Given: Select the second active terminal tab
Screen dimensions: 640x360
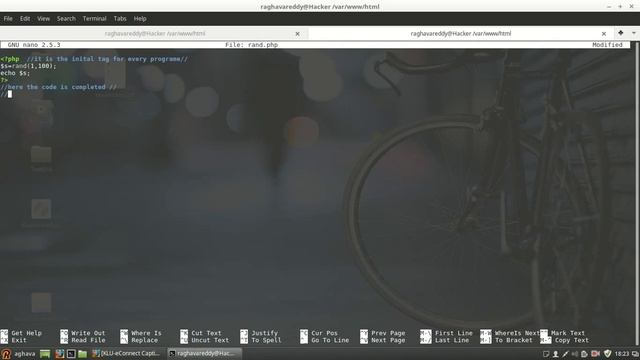Looking at the screenshot, I should 460,33.
